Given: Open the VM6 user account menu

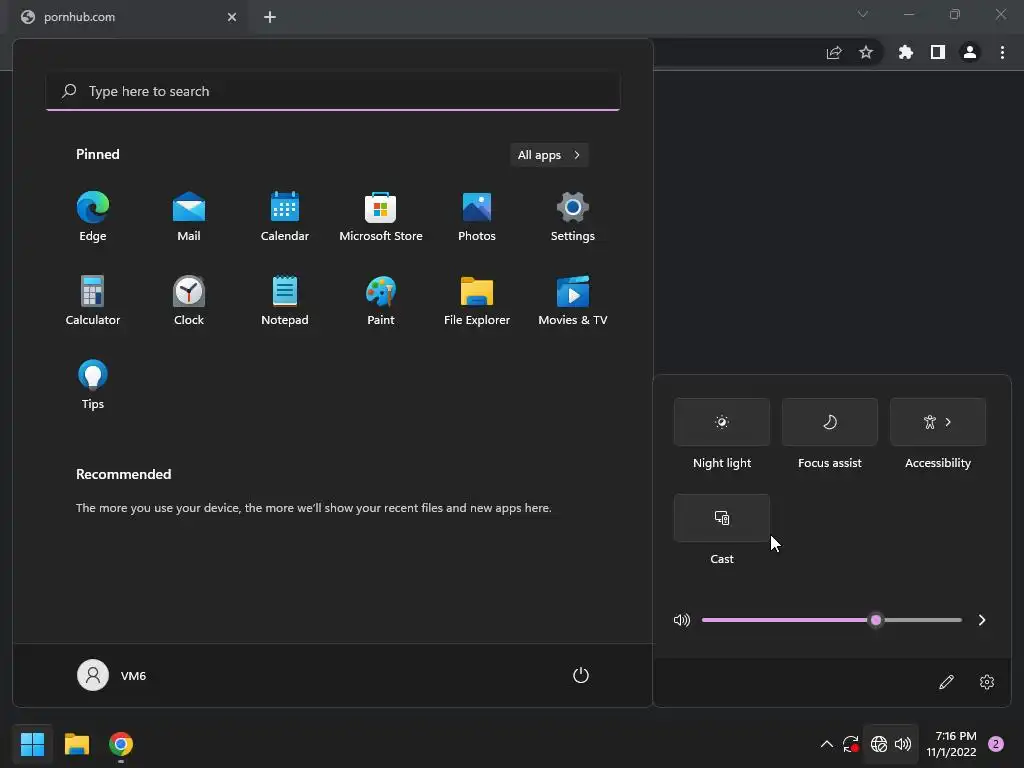Looking at the screenshot, I should pyautogui.click(x=112, y=675).
